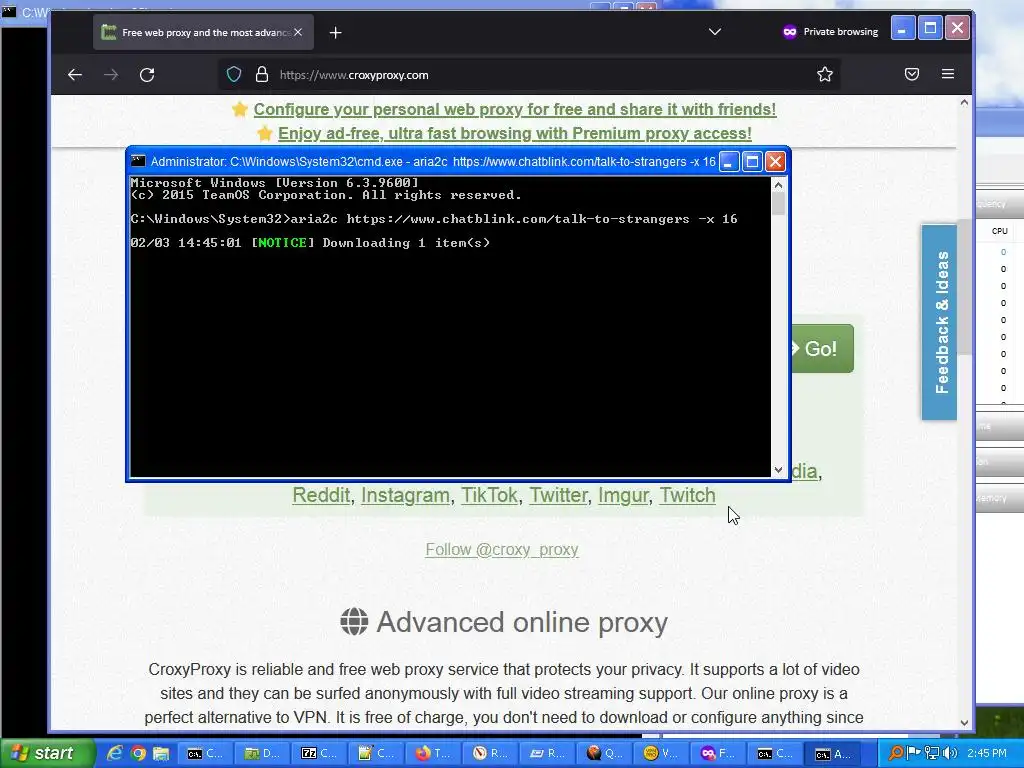Open the Twitter quick link
The height and width of the screenshot is (768, 1024).
(558, 495)
